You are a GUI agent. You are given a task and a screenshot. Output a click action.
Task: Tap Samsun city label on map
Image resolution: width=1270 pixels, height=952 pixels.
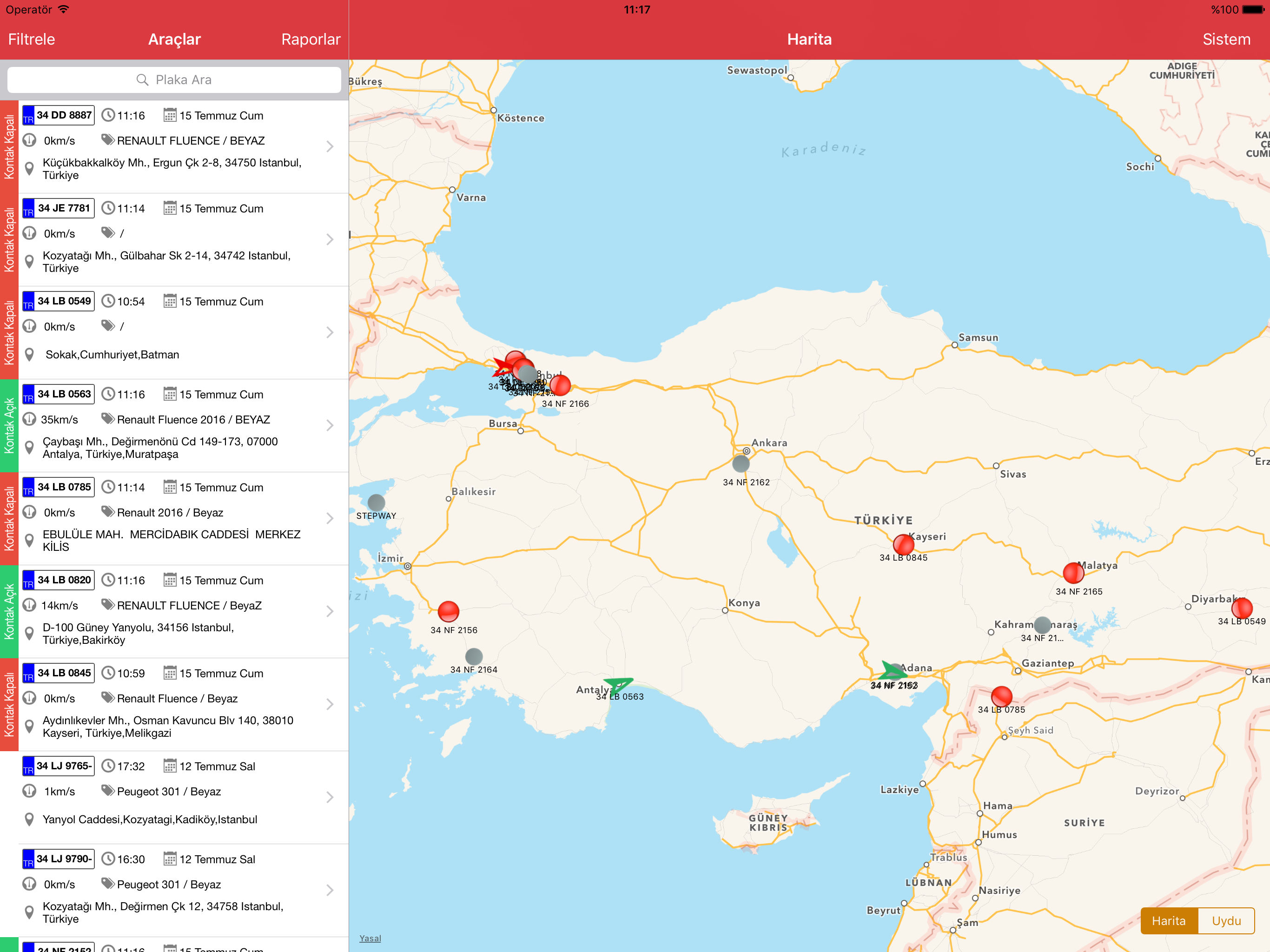pos(979,337)
